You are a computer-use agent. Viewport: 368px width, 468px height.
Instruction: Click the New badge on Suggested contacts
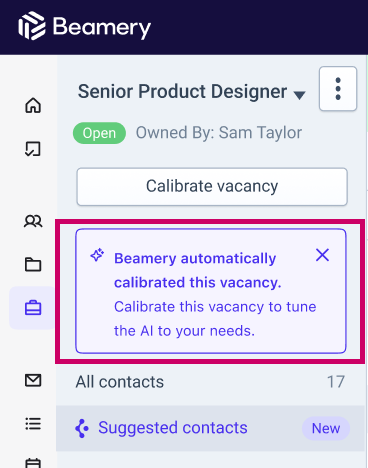click(x=326, y=428)
